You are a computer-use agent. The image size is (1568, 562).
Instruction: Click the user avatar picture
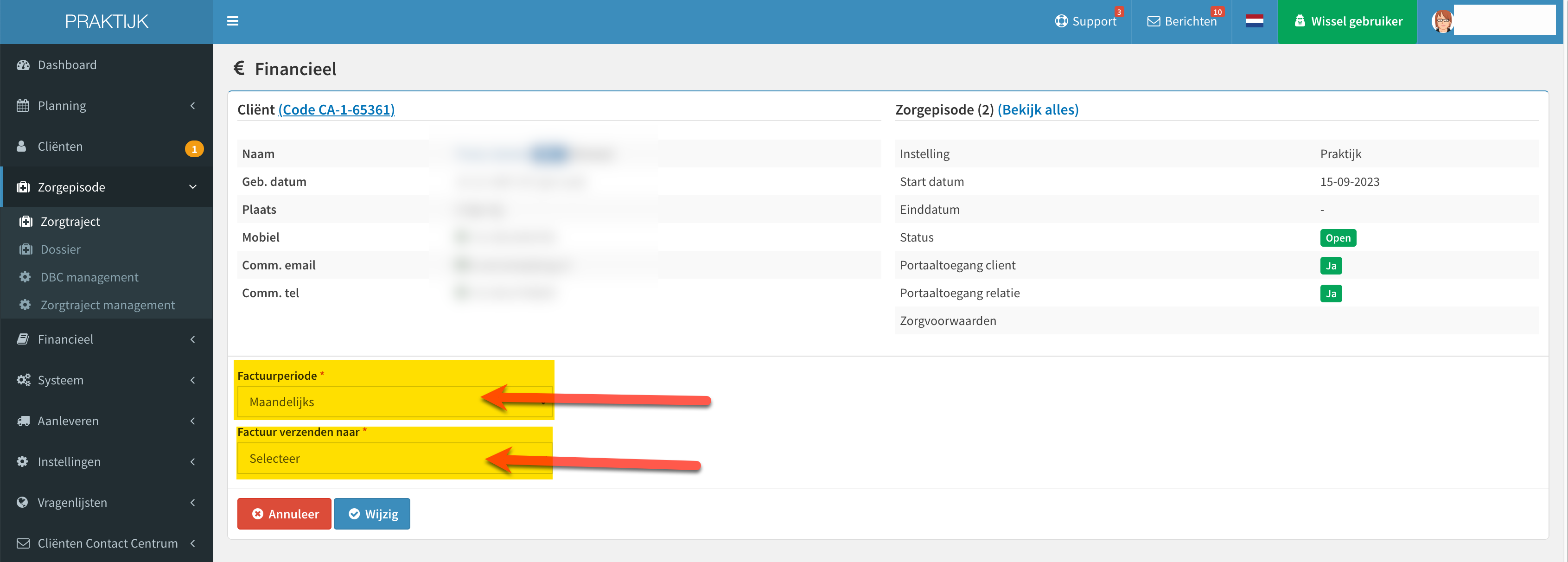pyautogui.click(x=1442, y=21)
